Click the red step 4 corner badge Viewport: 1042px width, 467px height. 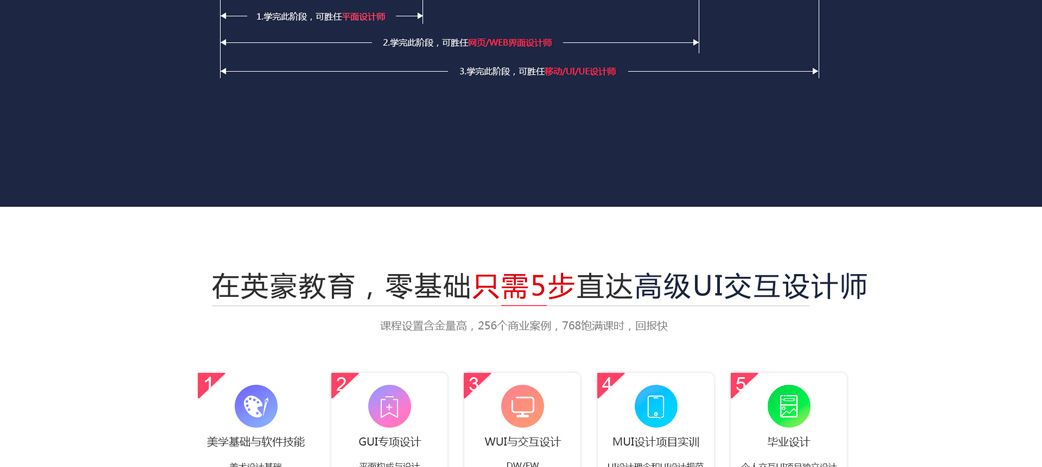click(607, 383)
